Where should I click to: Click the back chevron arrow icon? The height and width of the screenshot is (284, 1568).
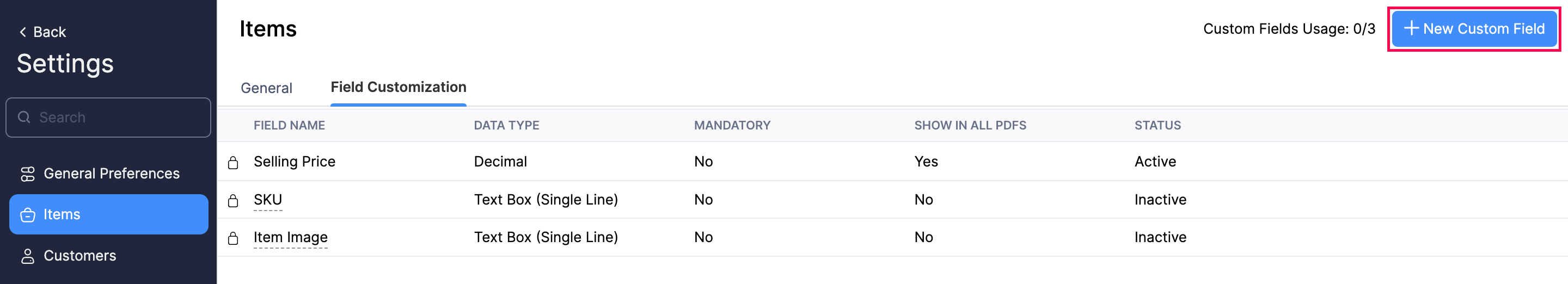(22, 32)
